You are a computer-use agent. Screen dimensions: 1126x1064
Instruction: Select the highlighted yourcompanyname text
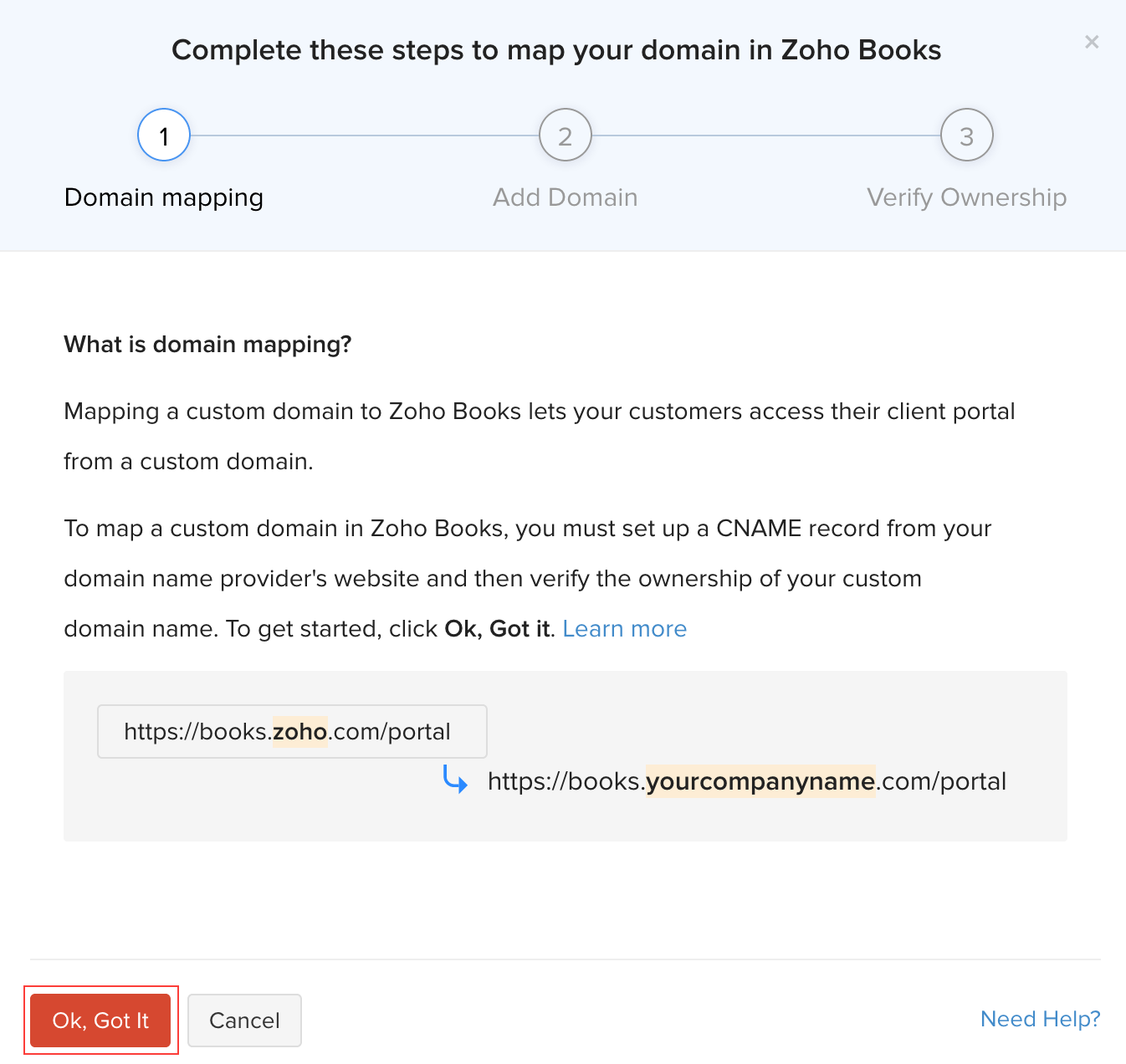tap(760, 781)
